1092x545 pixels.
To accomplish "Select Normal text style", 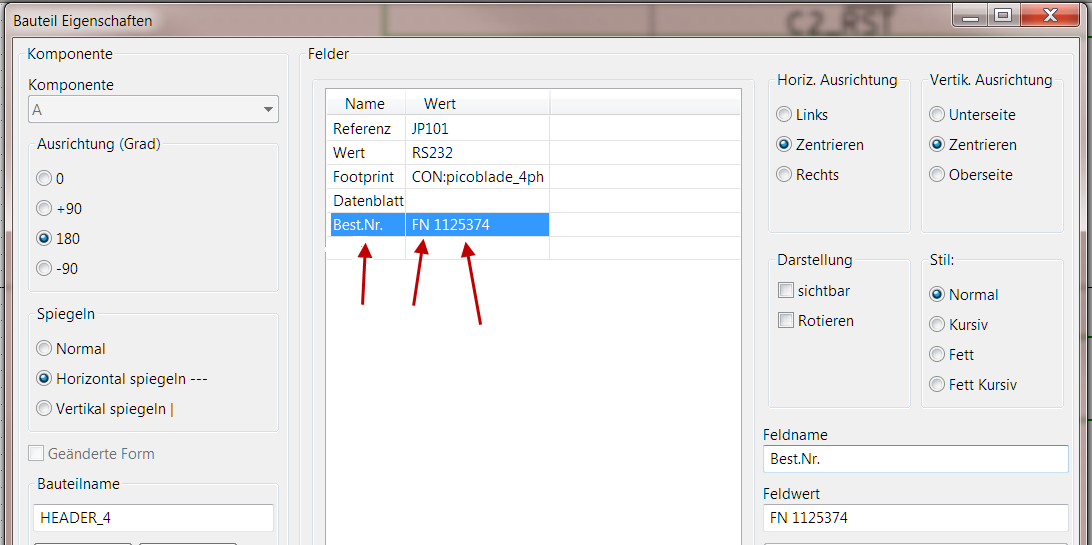I will tap(937, 294).
